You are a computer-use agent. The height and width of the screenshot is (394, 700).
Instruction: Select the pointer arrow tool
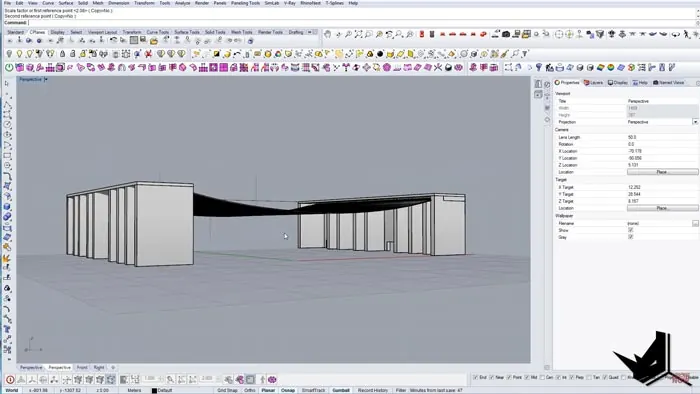7,83
